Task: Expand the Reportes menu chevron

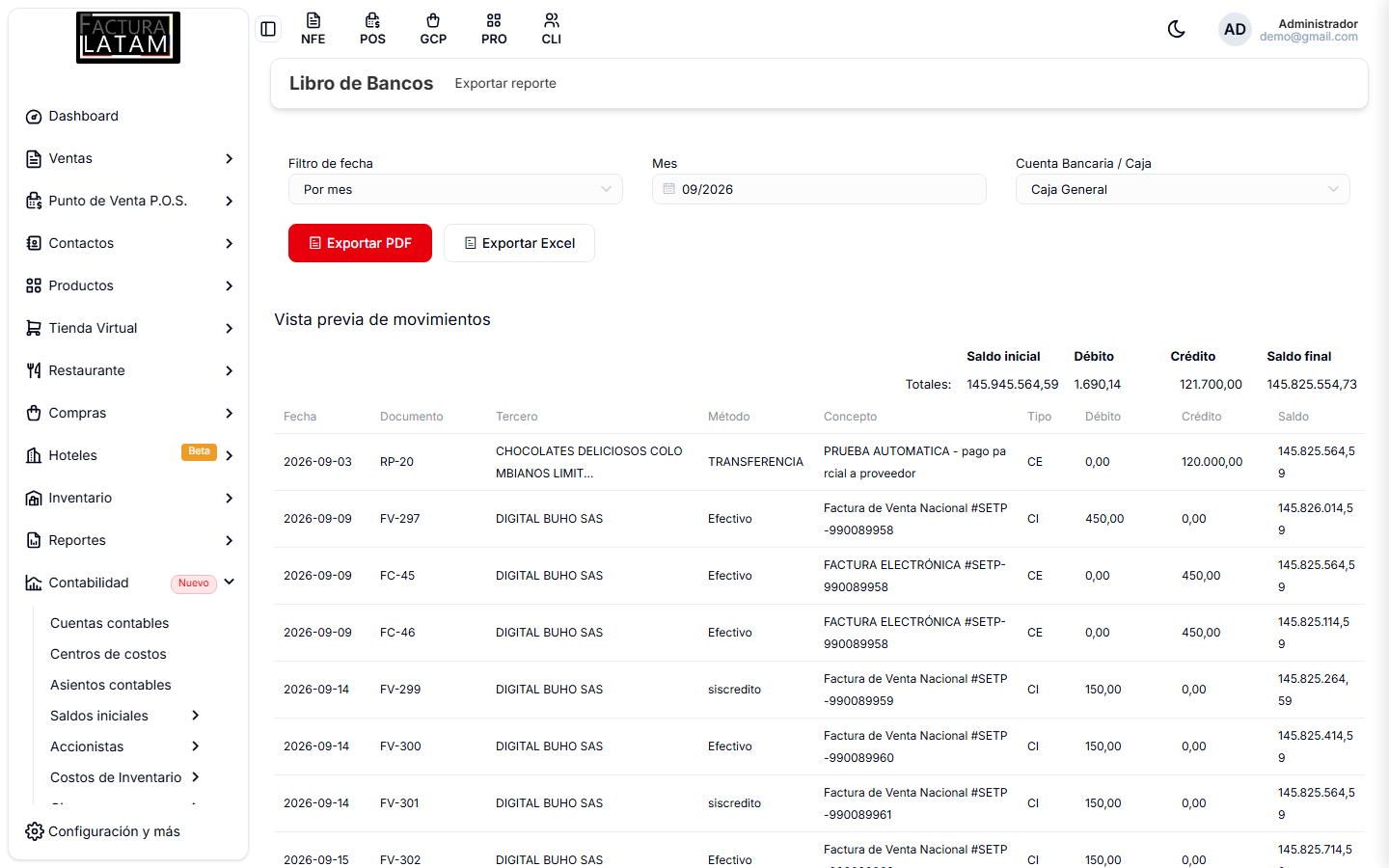Action: pos(230,541)
